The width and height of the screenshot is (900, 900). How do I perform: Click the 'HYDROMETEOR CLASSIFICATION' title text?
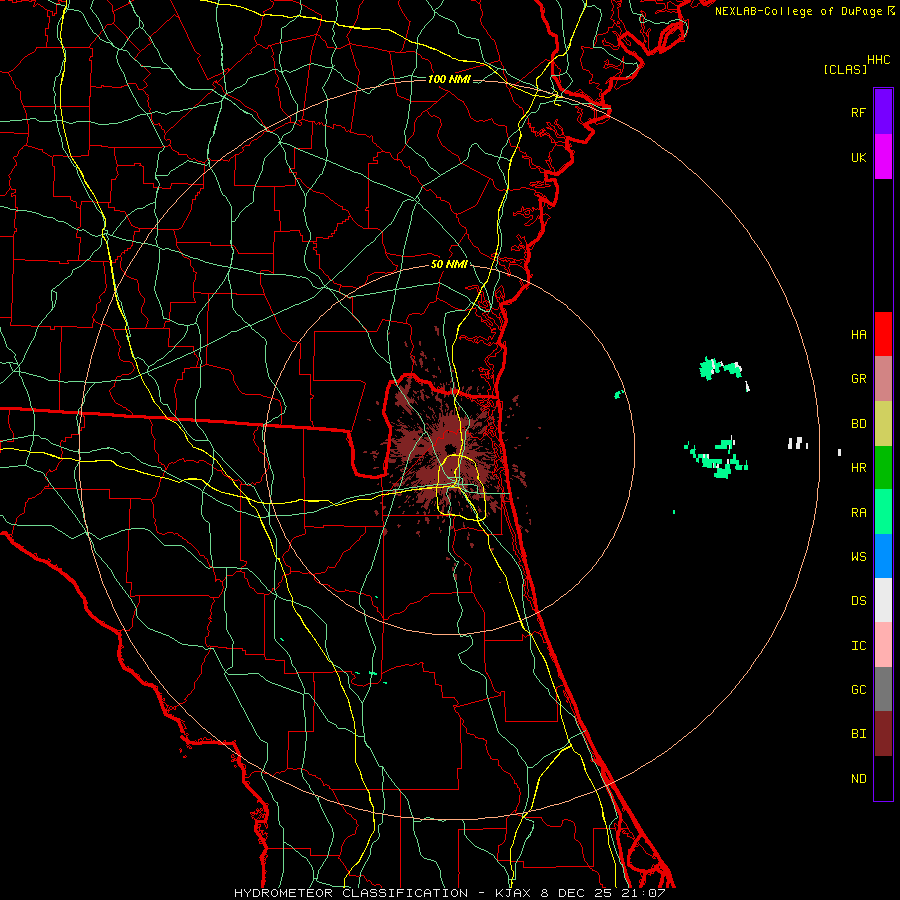tap(351, 893)
